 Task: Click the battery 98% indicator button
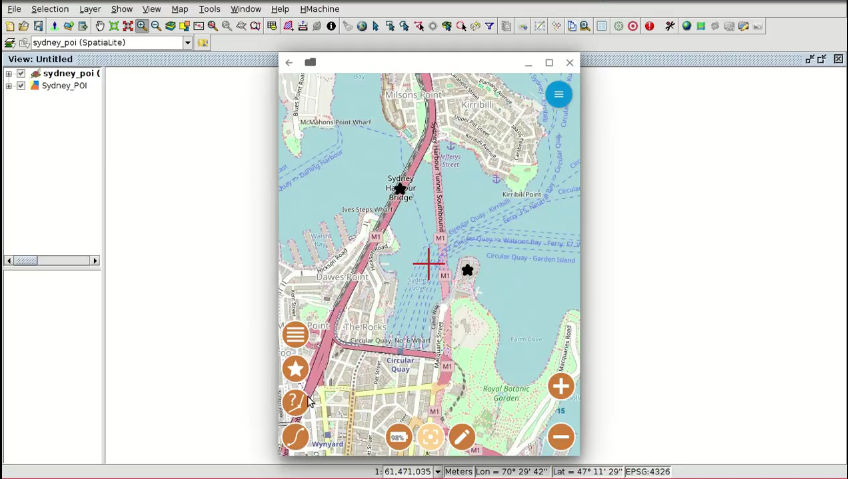click(398, 437)
